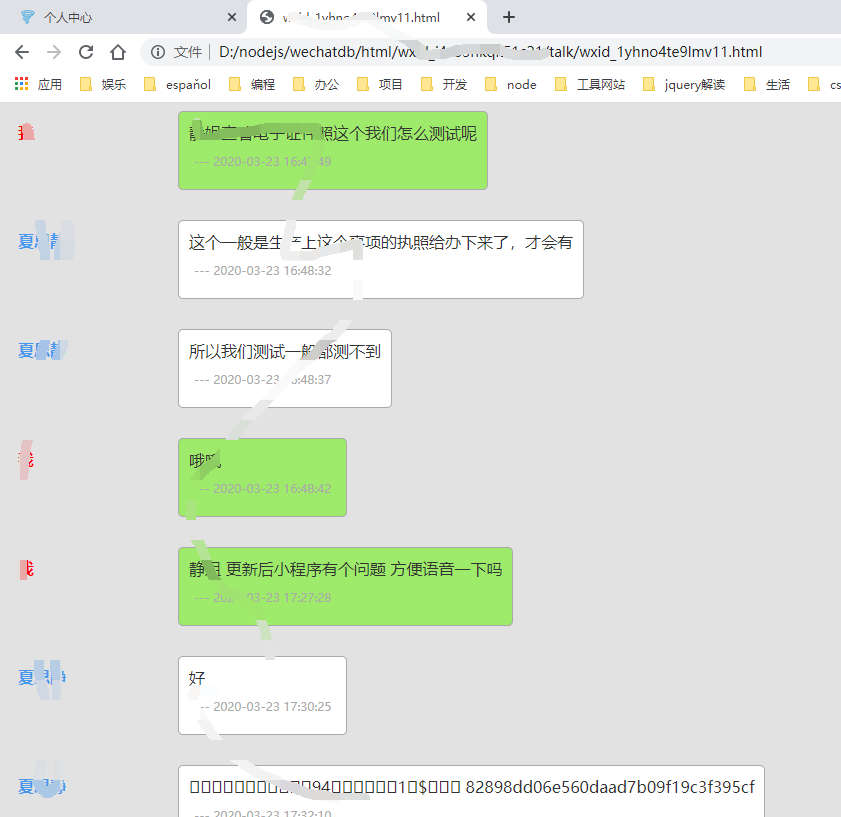
Task: Go forward to next page
Action: pos(54,52)
